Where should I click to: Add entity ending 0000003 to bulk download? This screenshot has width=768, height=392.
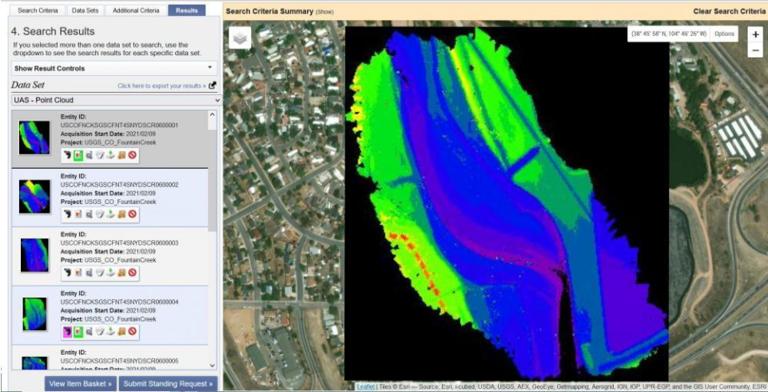coord(121,272)
